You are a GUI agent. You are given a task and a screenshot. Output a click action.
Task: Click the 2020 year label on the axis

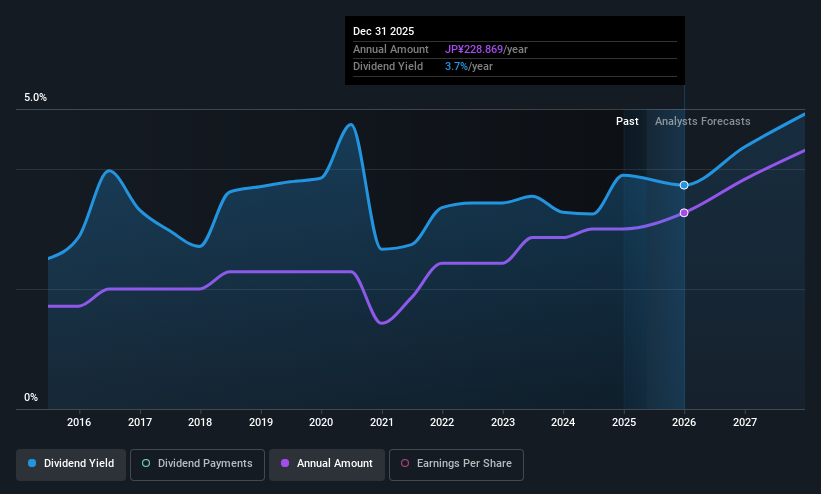[321, 422]
